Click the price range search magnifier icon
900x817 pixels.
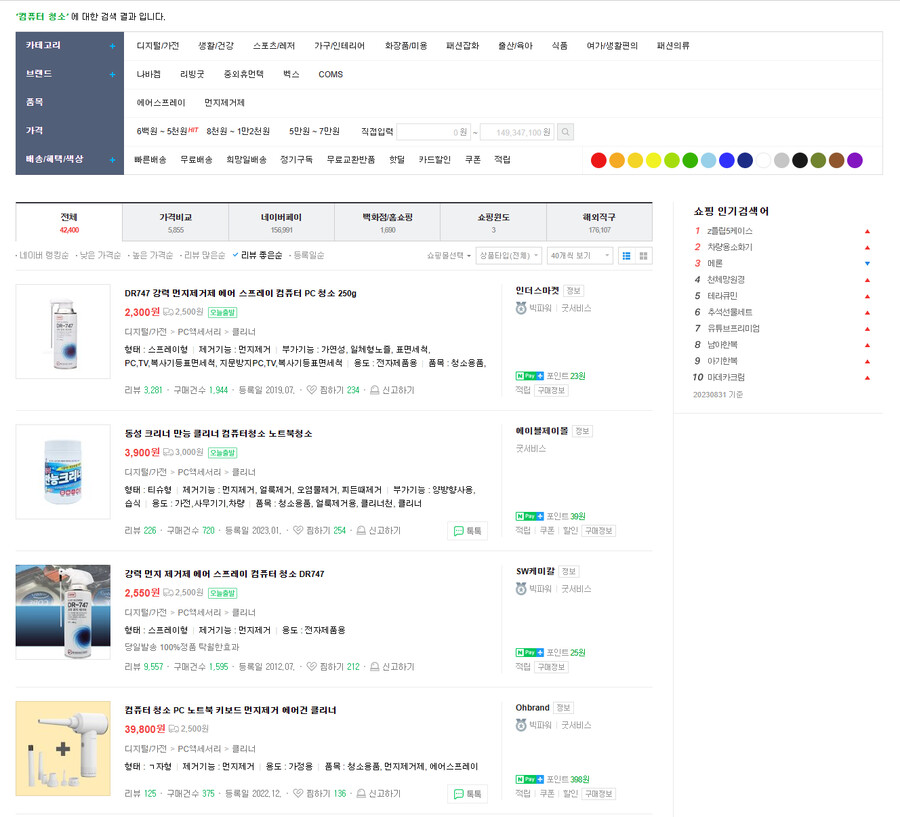click(565, 132)
